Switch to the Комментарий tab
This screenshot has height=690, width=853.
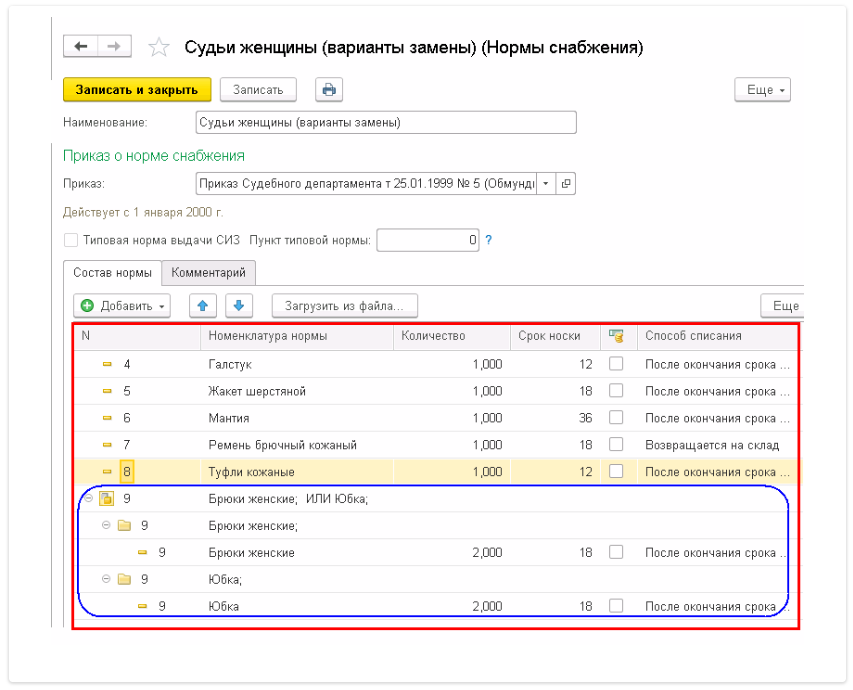208,273
